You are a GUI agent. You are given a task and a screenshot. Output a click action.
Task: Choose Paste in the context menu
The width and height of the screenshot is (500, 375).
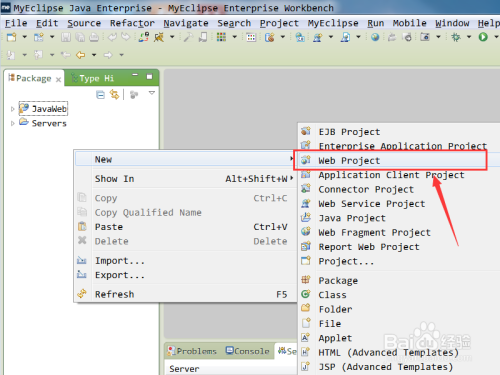tap(185, 227)
